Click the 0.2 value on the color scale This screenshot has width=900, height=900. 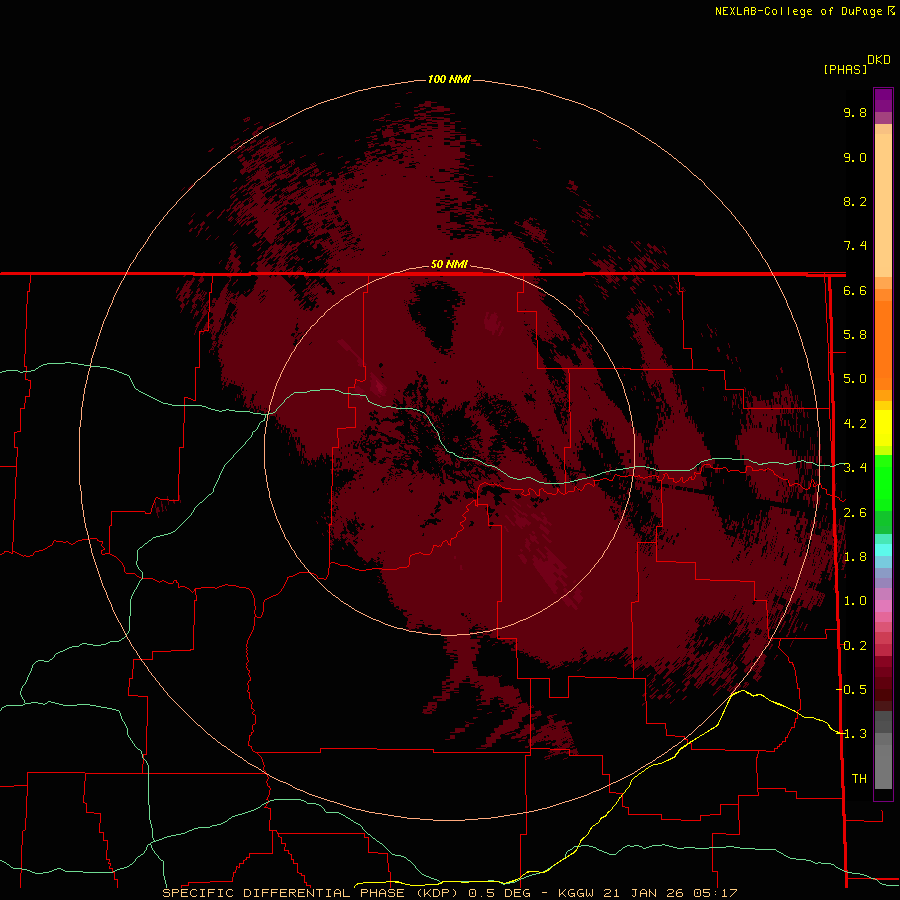point(855,646)
